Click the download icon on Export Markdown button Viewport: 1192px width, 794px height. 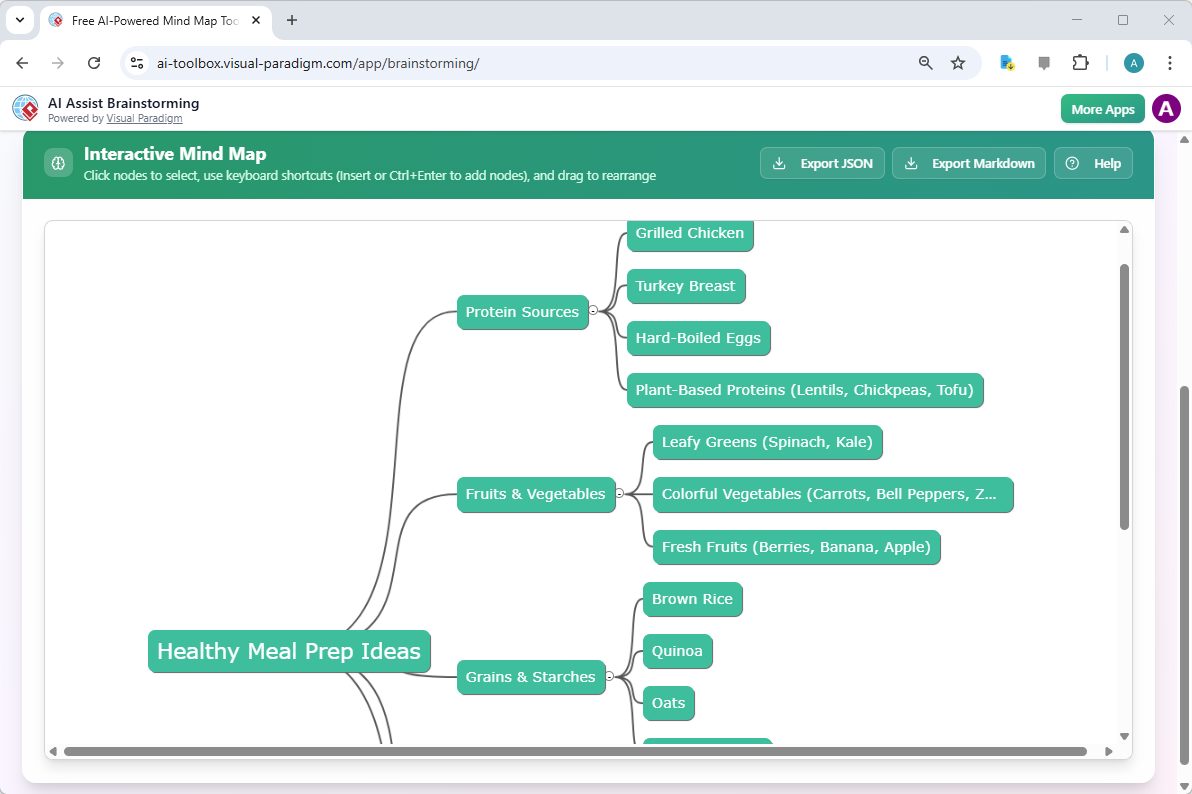[911, 163]
